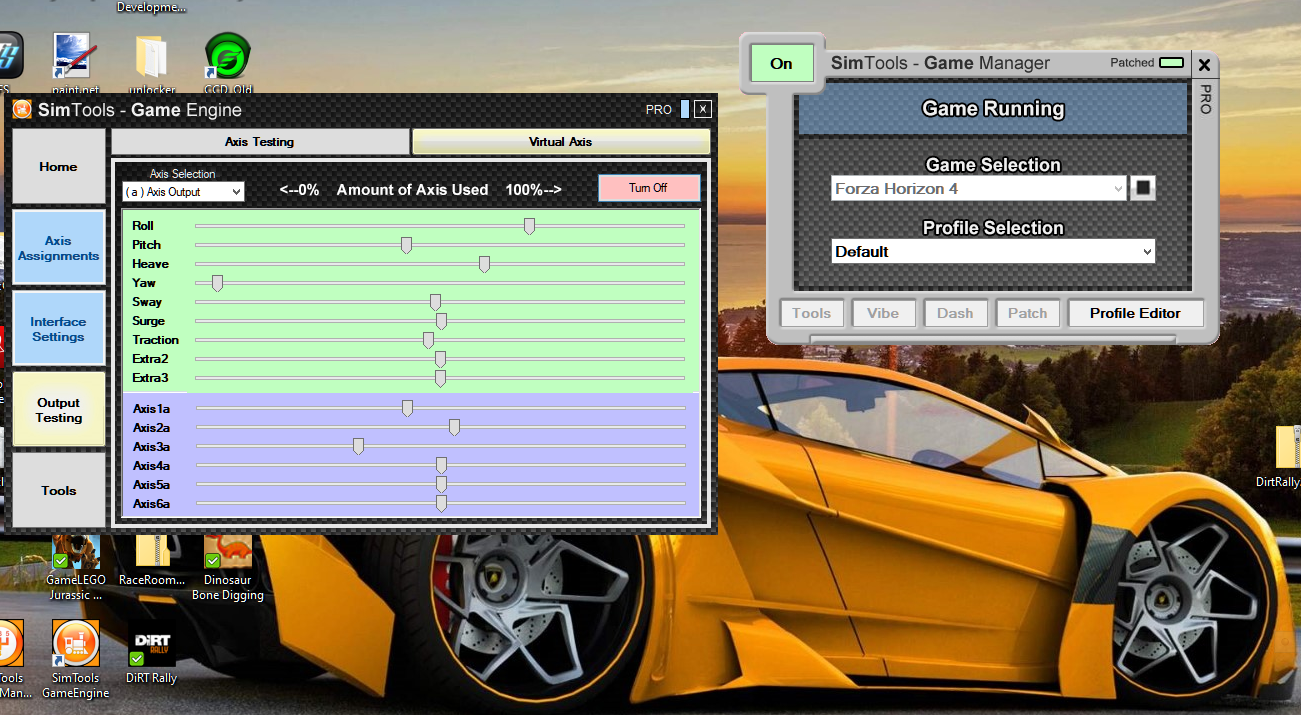Click the Axis2a slider handle

[x=454, y=427]
